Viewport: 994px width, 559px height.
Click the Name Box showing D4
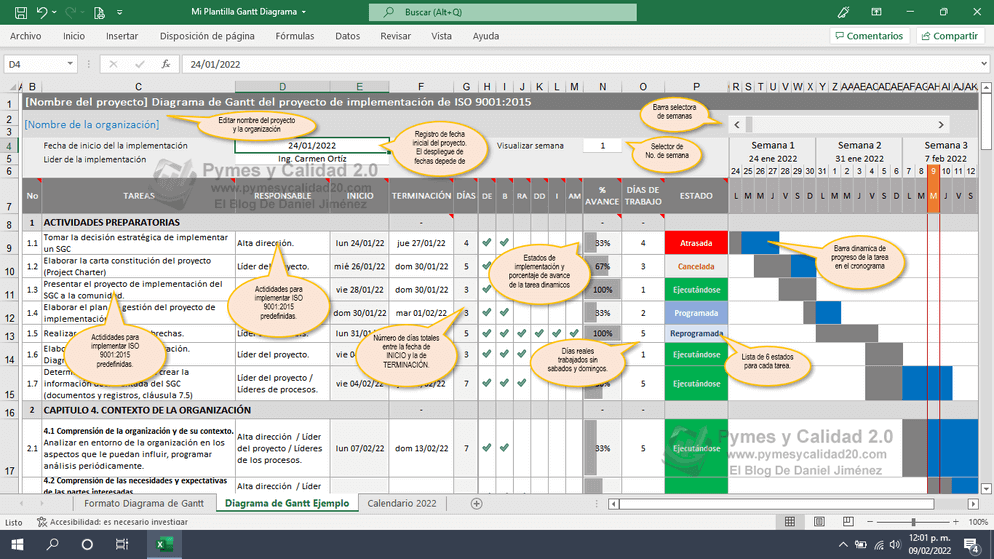(x=34, y=64)
